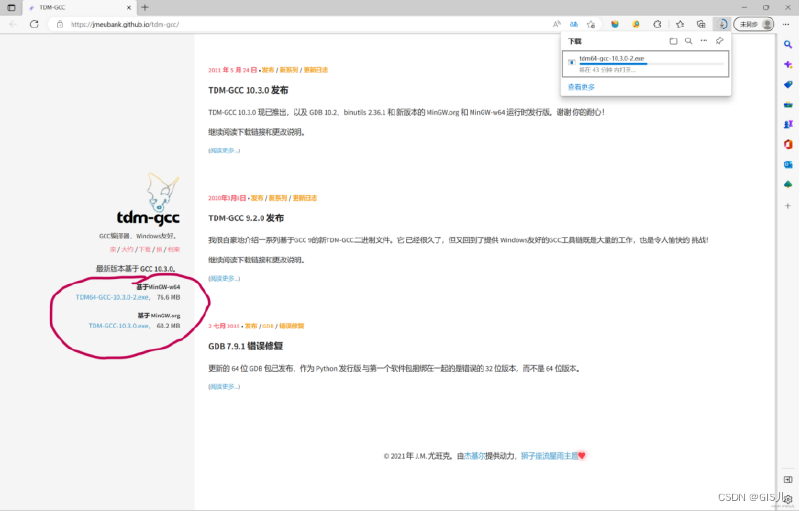The height and width of the screenshot is (511, 800).
Task: Click 杰基尔 link in footer
Action: point(474,456)
